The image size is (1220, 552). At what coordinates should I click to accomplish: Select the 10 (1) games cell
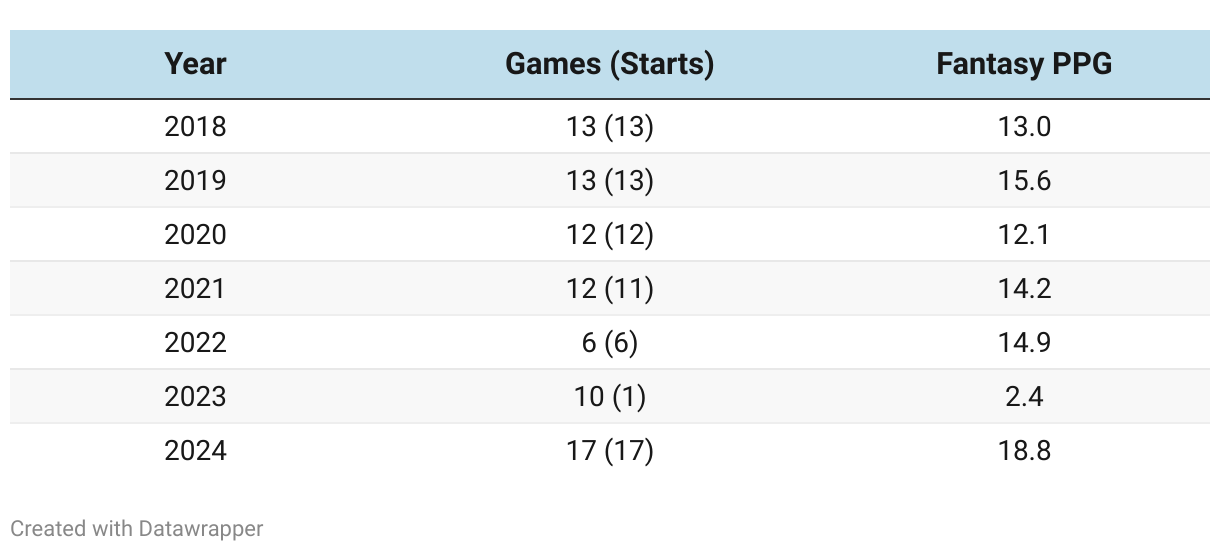609,397
